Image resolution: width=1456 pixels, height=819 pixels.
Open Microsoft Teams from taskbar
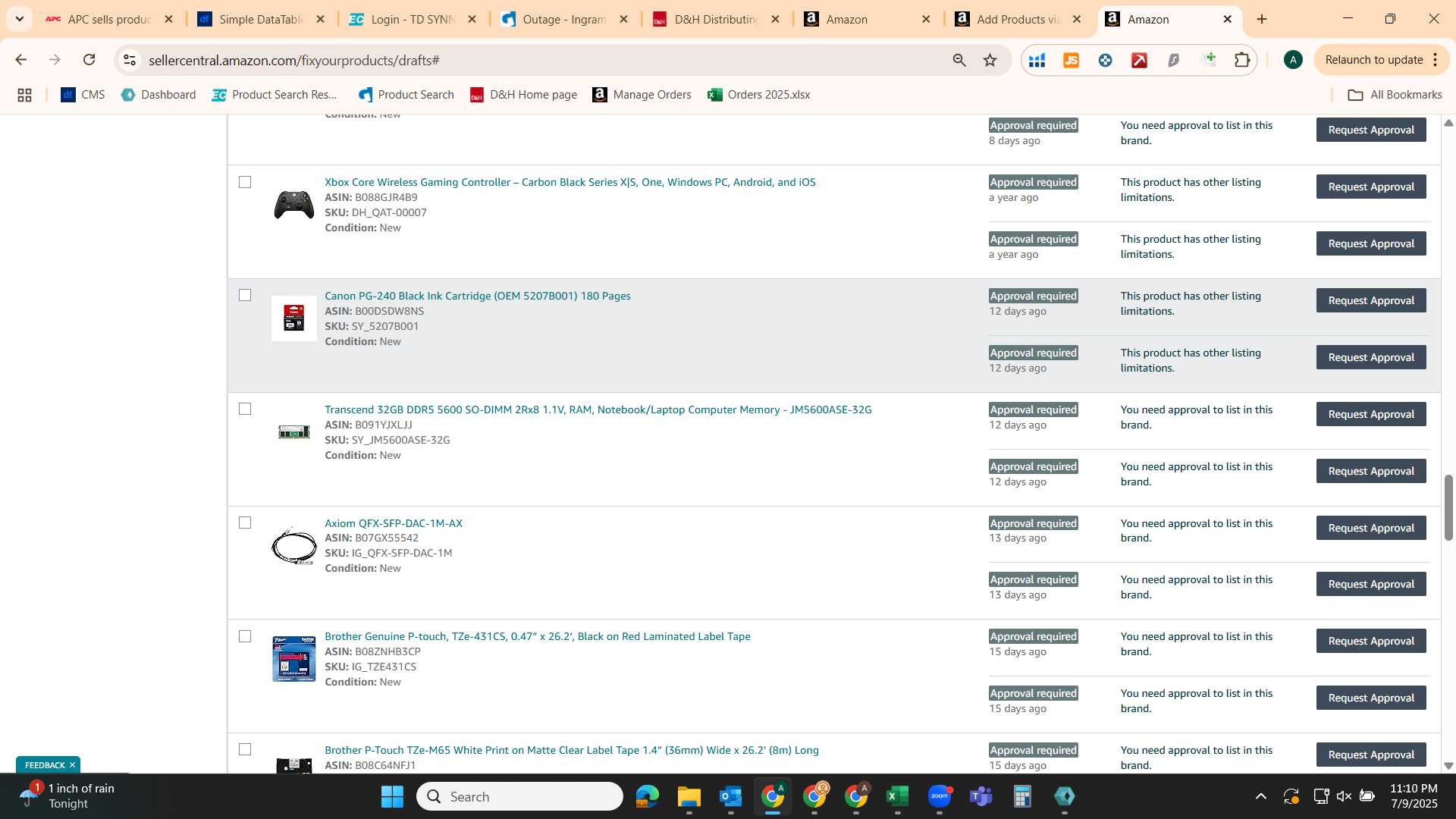pyautogui.click(x=981, y=796)
